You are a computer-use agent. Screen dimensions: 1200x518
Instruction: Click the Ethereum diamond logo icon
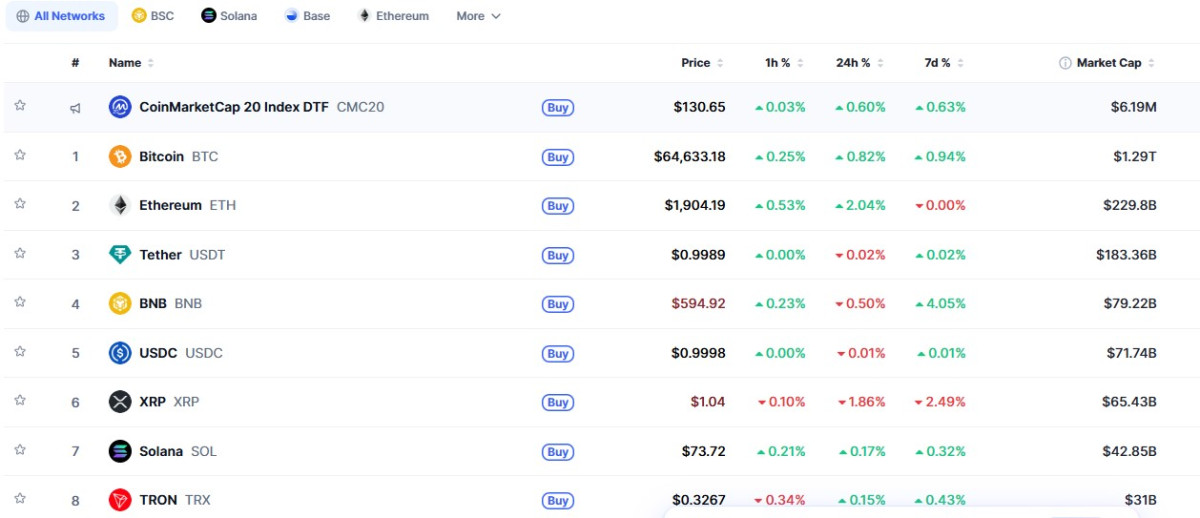120,206
